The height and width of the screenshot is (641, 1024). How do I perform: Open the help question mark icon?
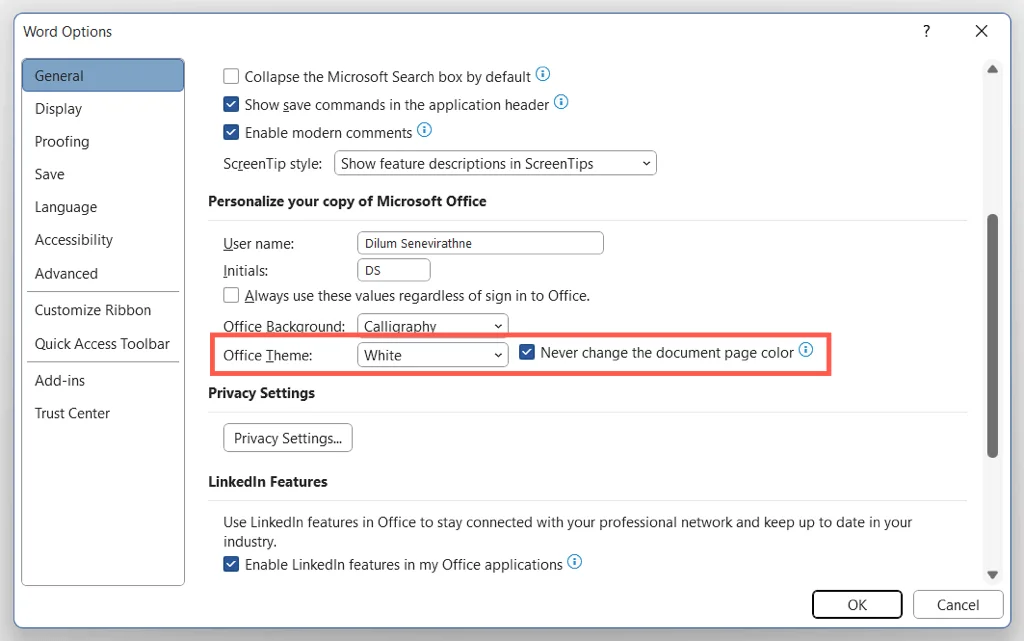926,31
